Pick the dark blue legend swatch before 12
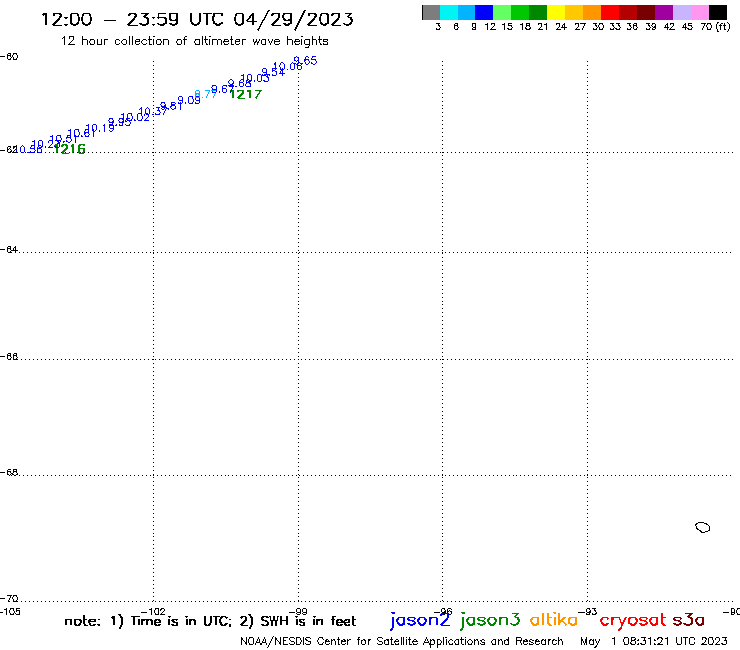740x650 pixels. click(485, 12)
